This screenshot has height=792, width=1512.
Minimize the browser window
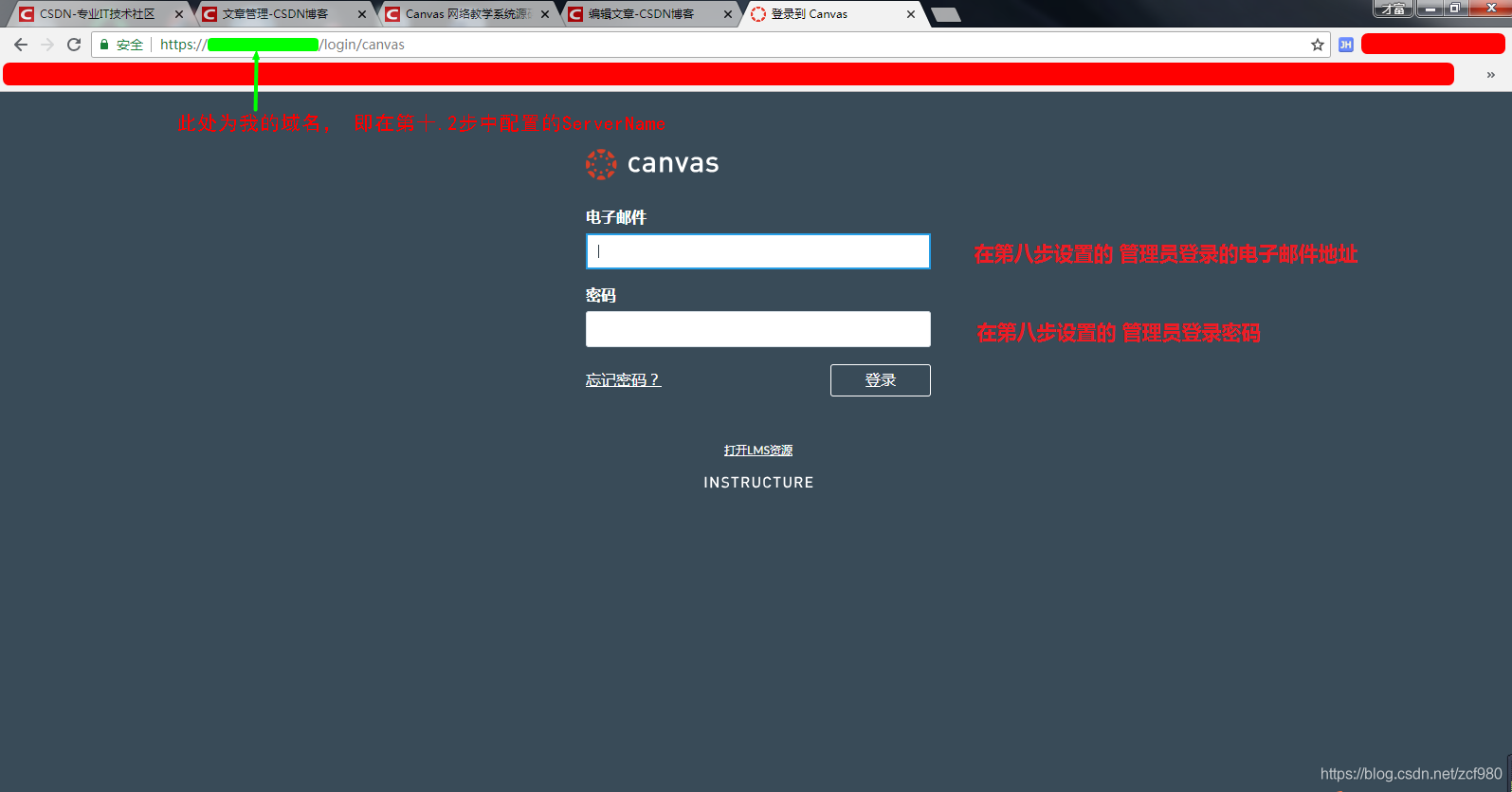tap(1430, 9)
